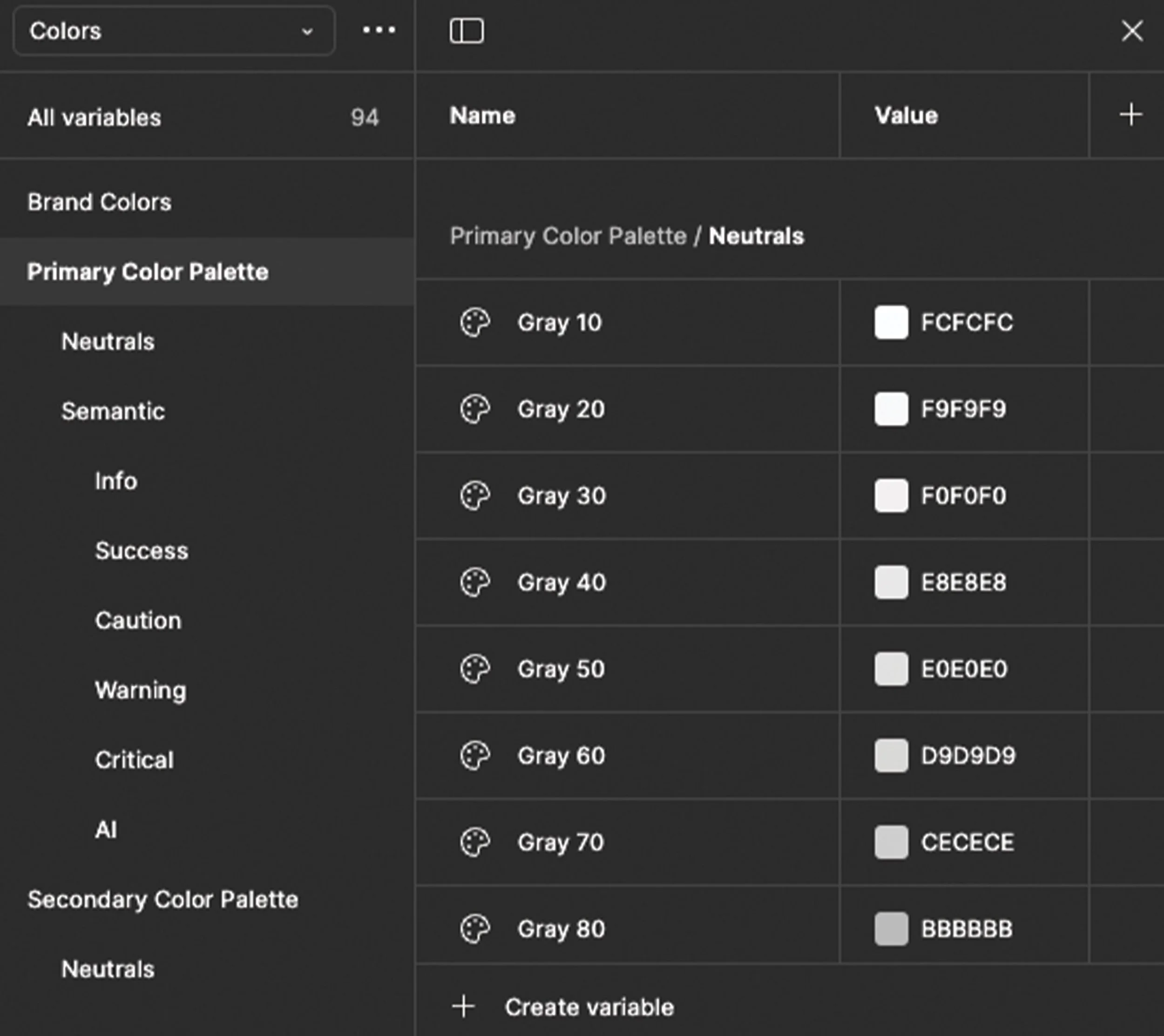Click the FCFCFC color swatch
1164x1036 pixels.
tap(891, 322)
